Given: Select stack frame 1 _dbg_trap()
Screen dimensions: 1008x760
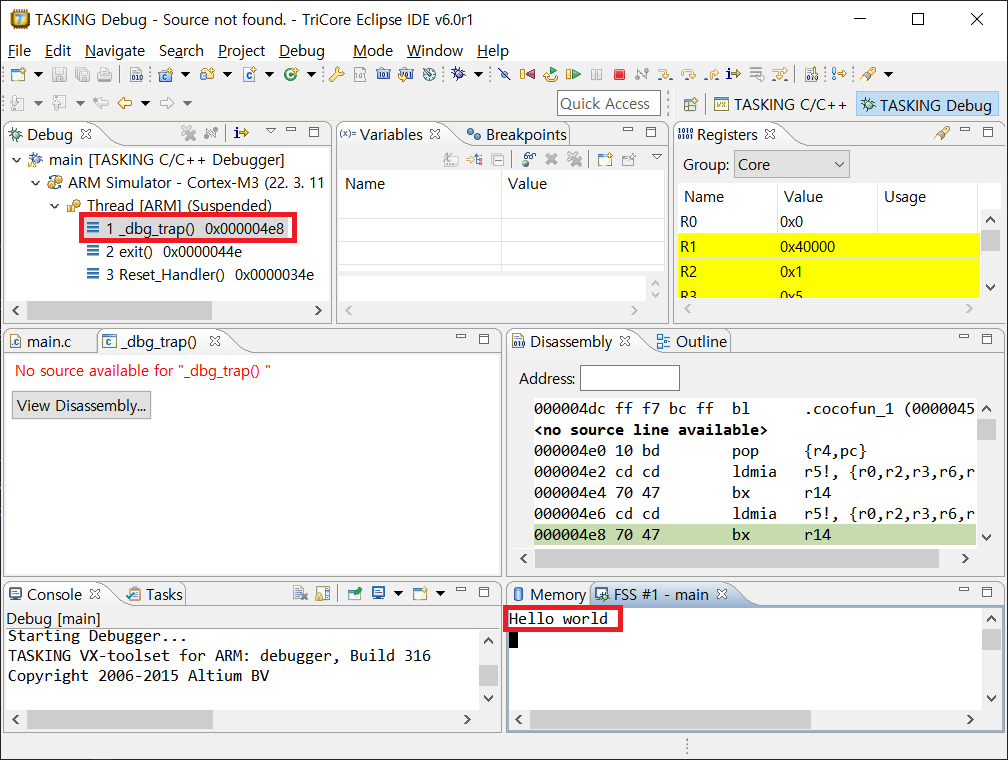Looking at the screenshot, I should click(x=186, y=228).
